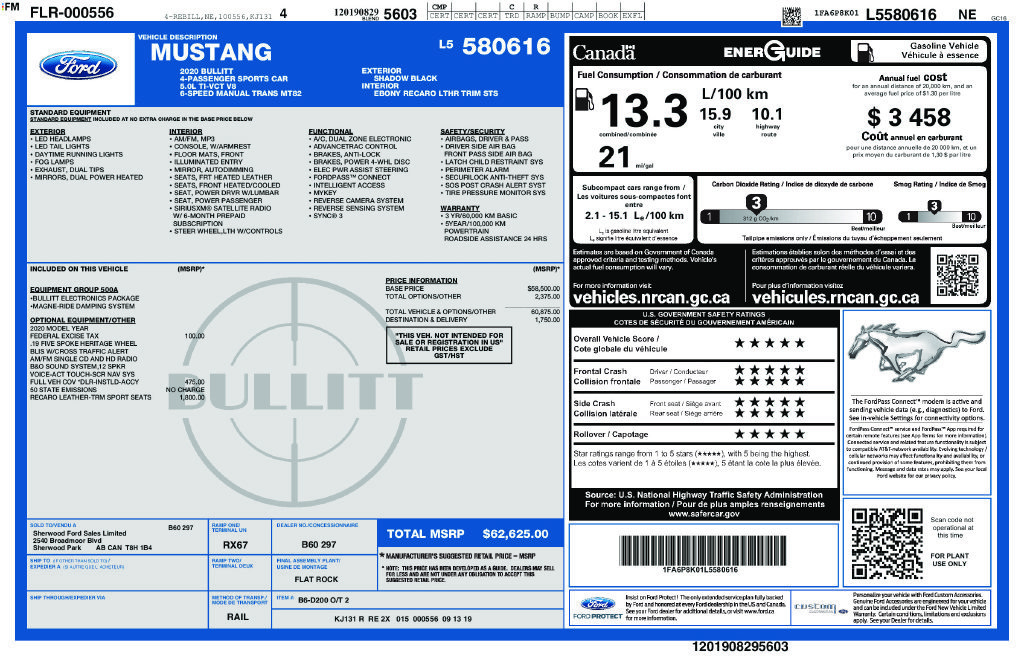
Task: Click the TOTAL MSRP $62,625.00 banner
Action: tap(470, 534)
